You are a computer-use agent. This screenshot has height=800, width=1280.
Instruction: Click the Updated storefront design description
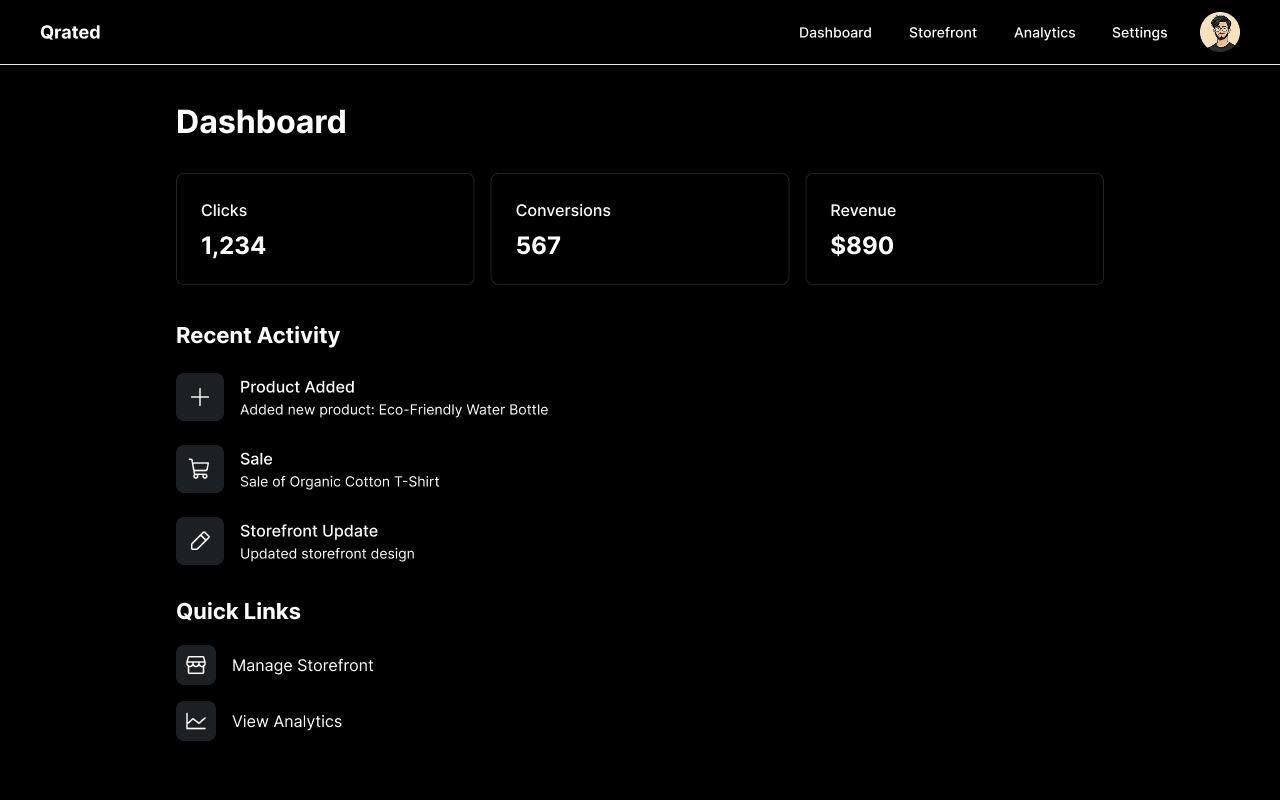(x=327, y=554)
